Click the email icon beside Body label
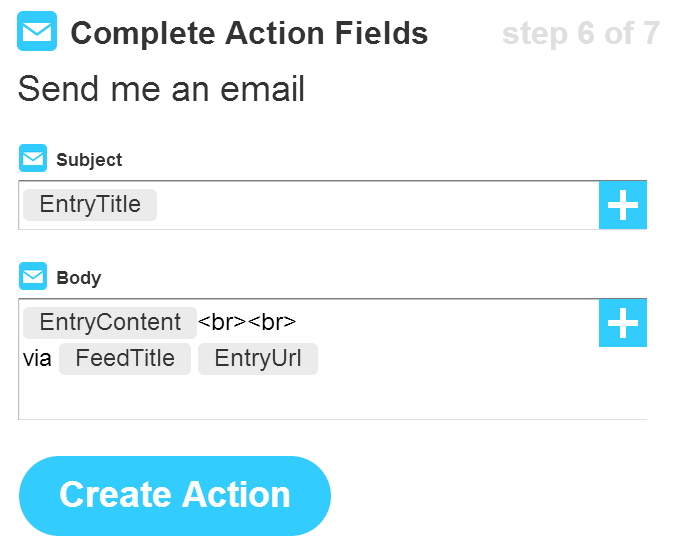This screenshot has width=691, height=557. click(x=33, y=276)
